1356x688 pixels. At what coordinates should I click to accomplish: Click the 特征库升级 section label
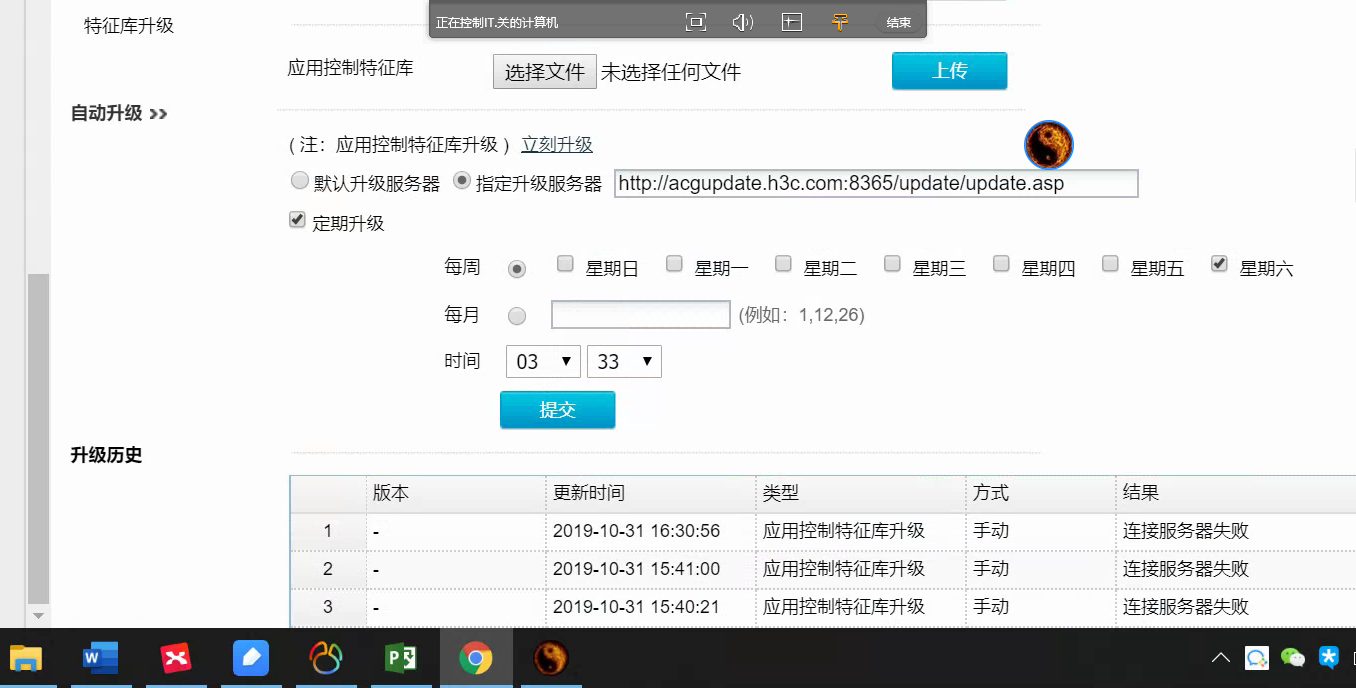click(x=129, y=26)
